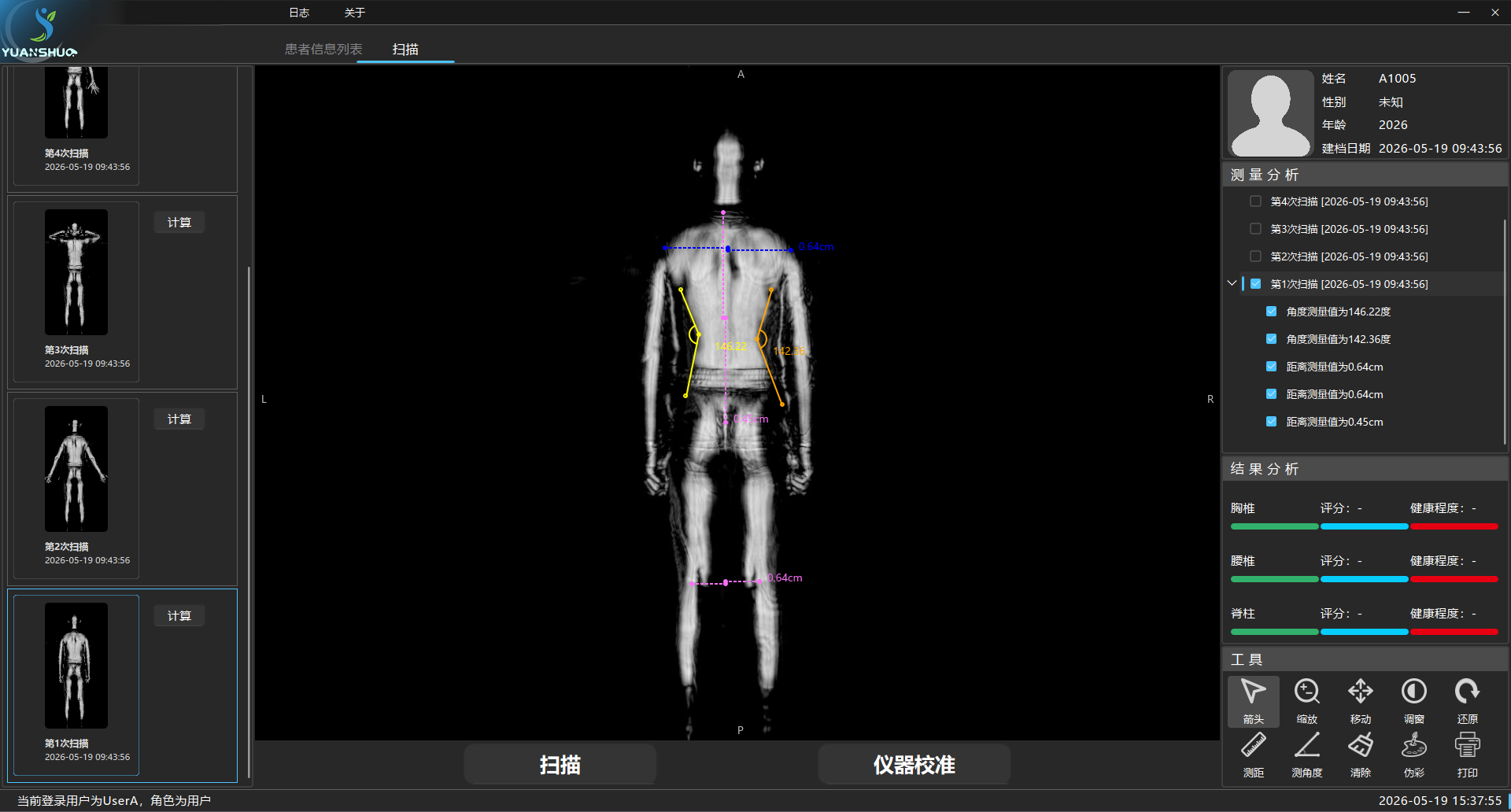Collapse the 第1次扫描 measurement tree node
1511x812 pixels.
coord(1232,283)
